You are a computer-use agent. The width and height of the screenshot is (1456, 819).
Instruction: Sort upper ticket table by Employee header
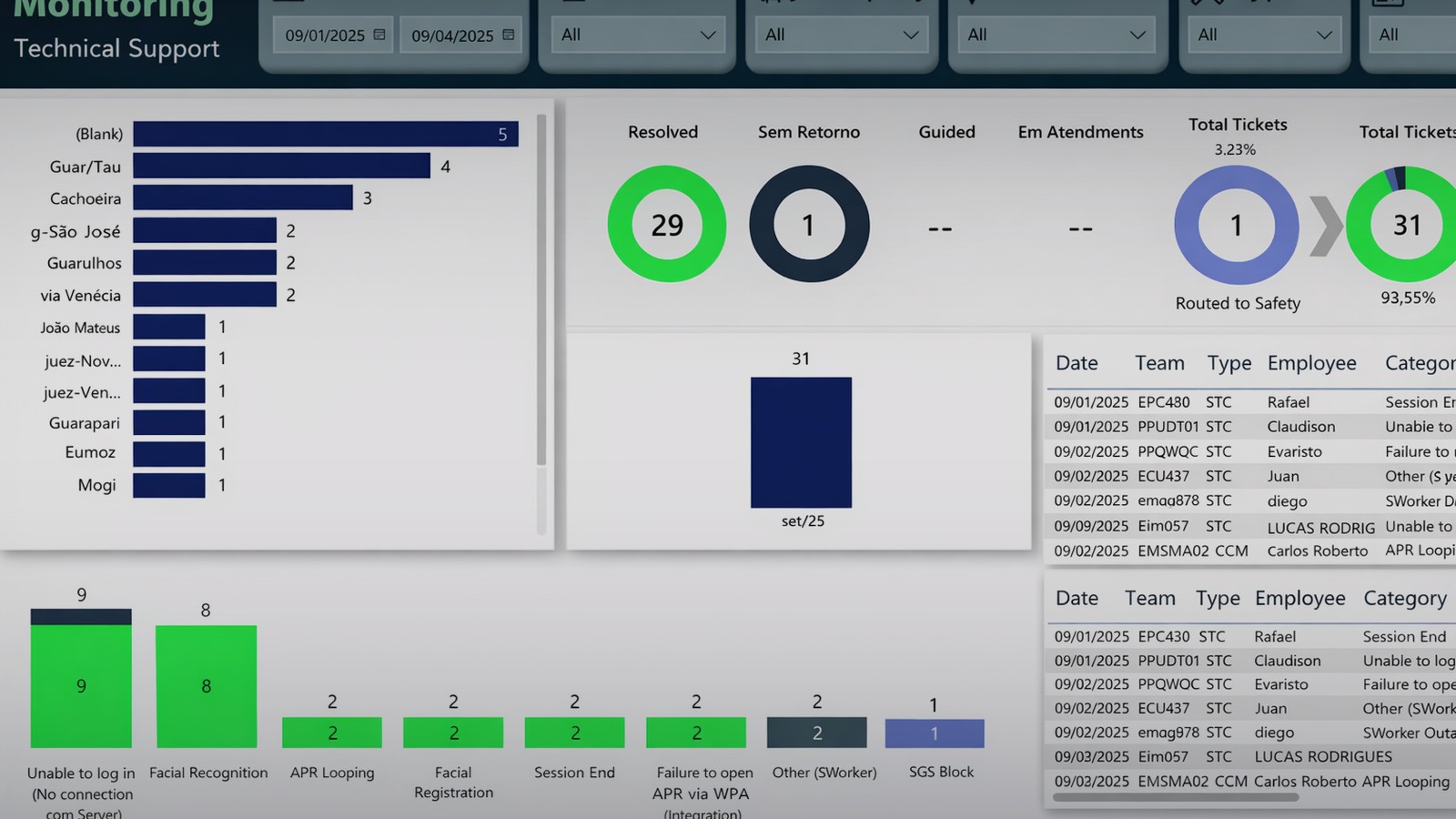(1312, 363)
